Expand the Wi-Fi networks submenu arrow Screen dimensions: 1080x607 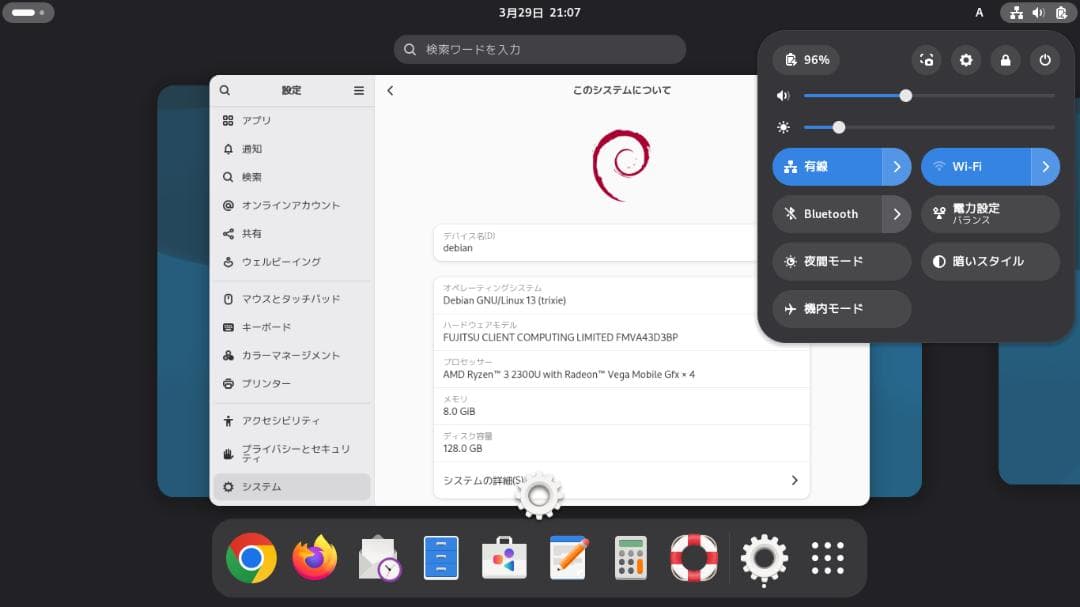click(1046, 167)
